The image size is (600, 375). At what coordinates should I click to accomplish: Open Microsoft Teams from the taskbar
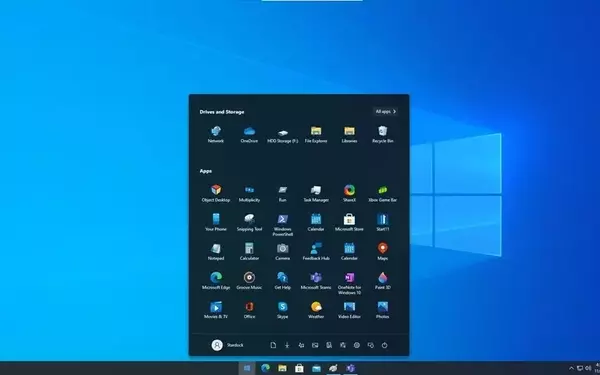pos(351,368)
